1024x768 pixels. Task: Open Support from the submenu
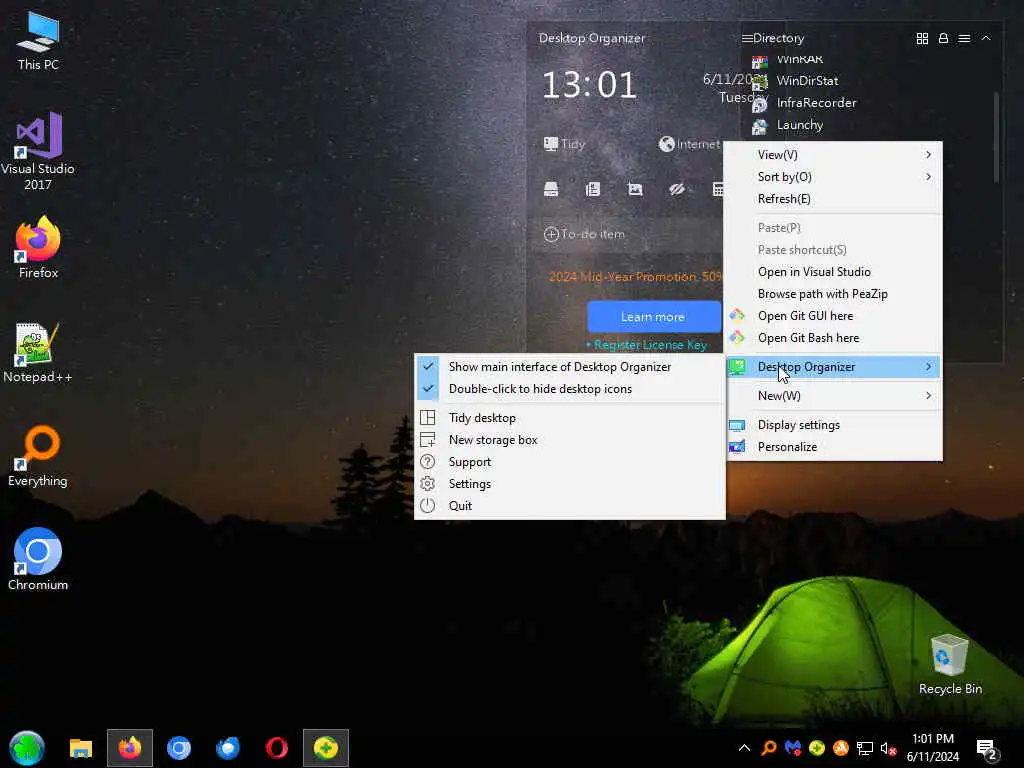[569, 462]
